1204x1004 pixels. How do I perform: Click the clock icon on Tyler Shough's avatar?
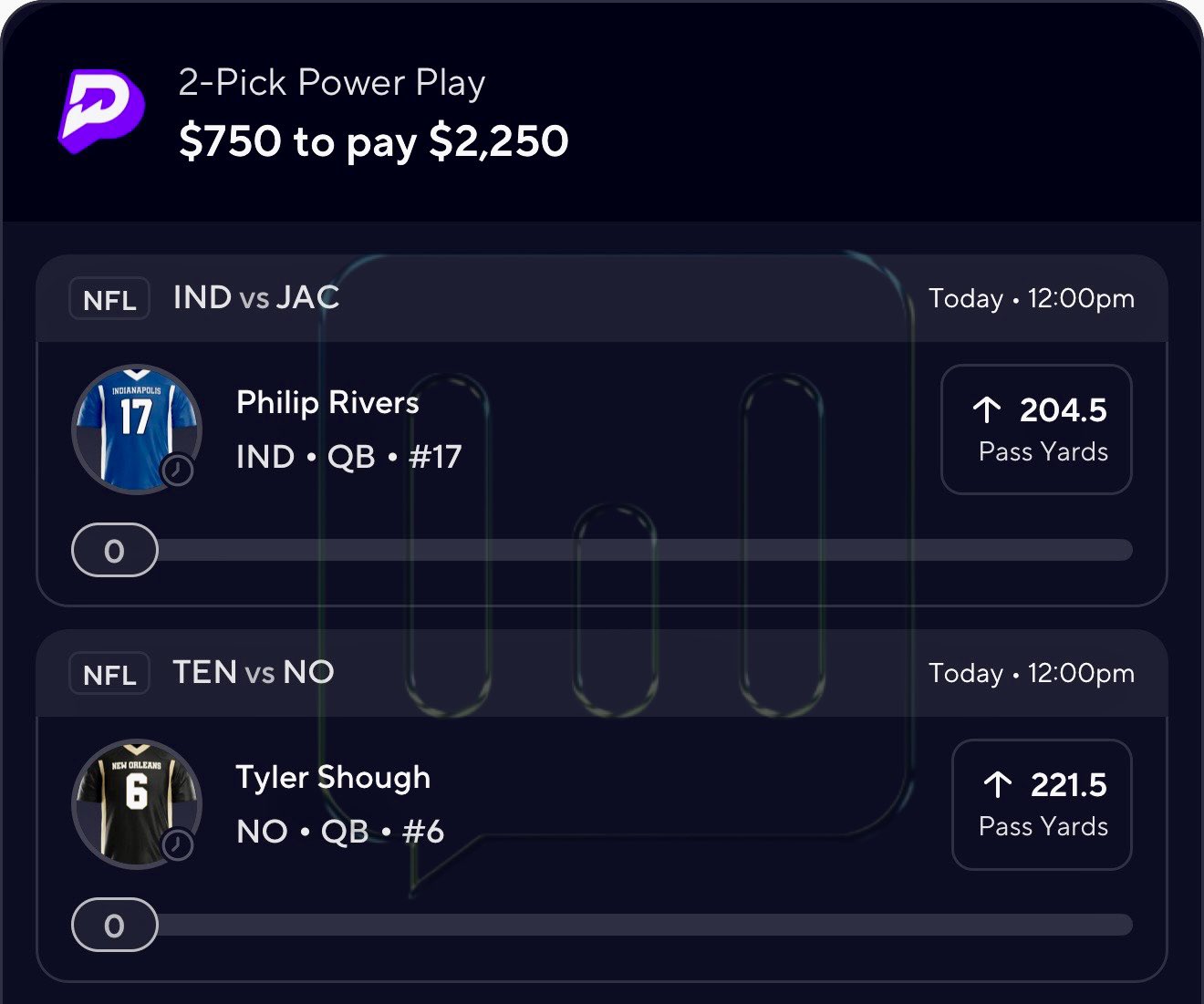click(177, 844)
